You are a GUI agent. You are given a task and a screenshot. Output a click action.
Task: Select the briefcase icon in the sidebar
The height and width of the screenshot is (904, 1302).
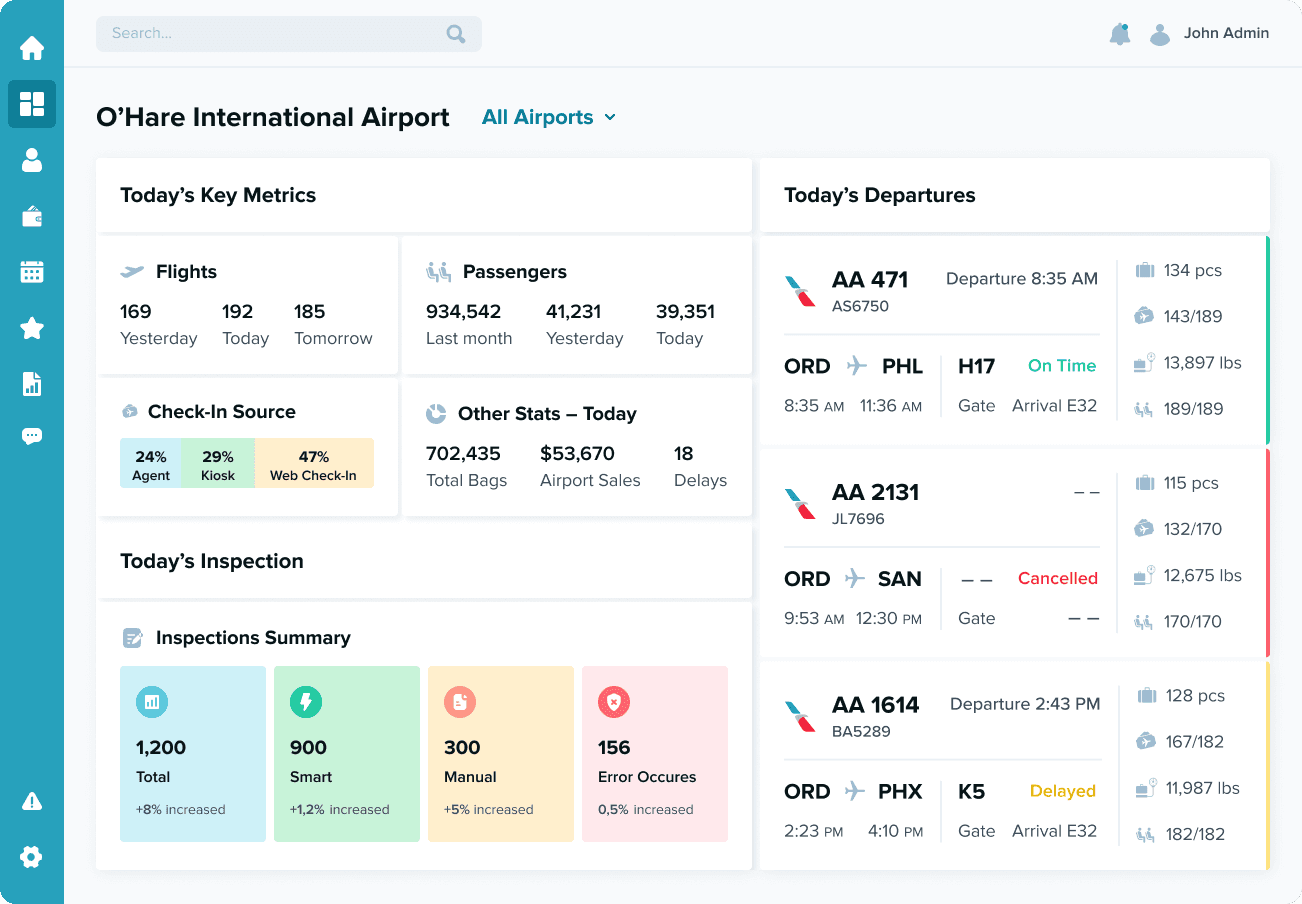(x=32, y=216)
